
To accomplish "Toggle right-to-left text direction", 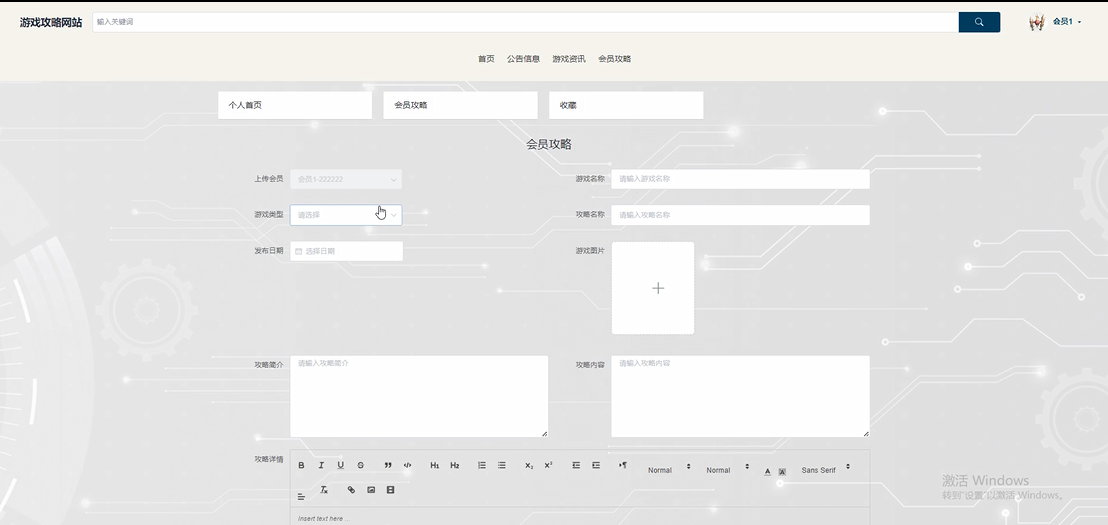I will pos(623,465).
